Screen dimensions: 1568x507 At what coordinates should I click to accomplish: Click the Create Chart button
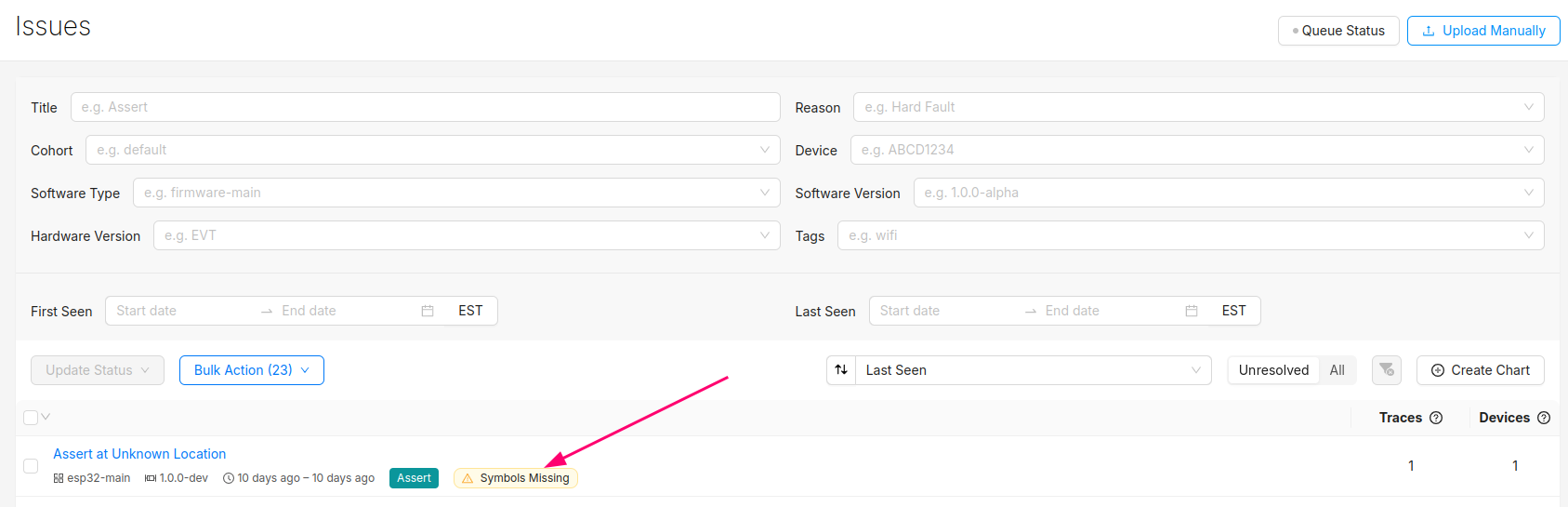pos(1480,370)
